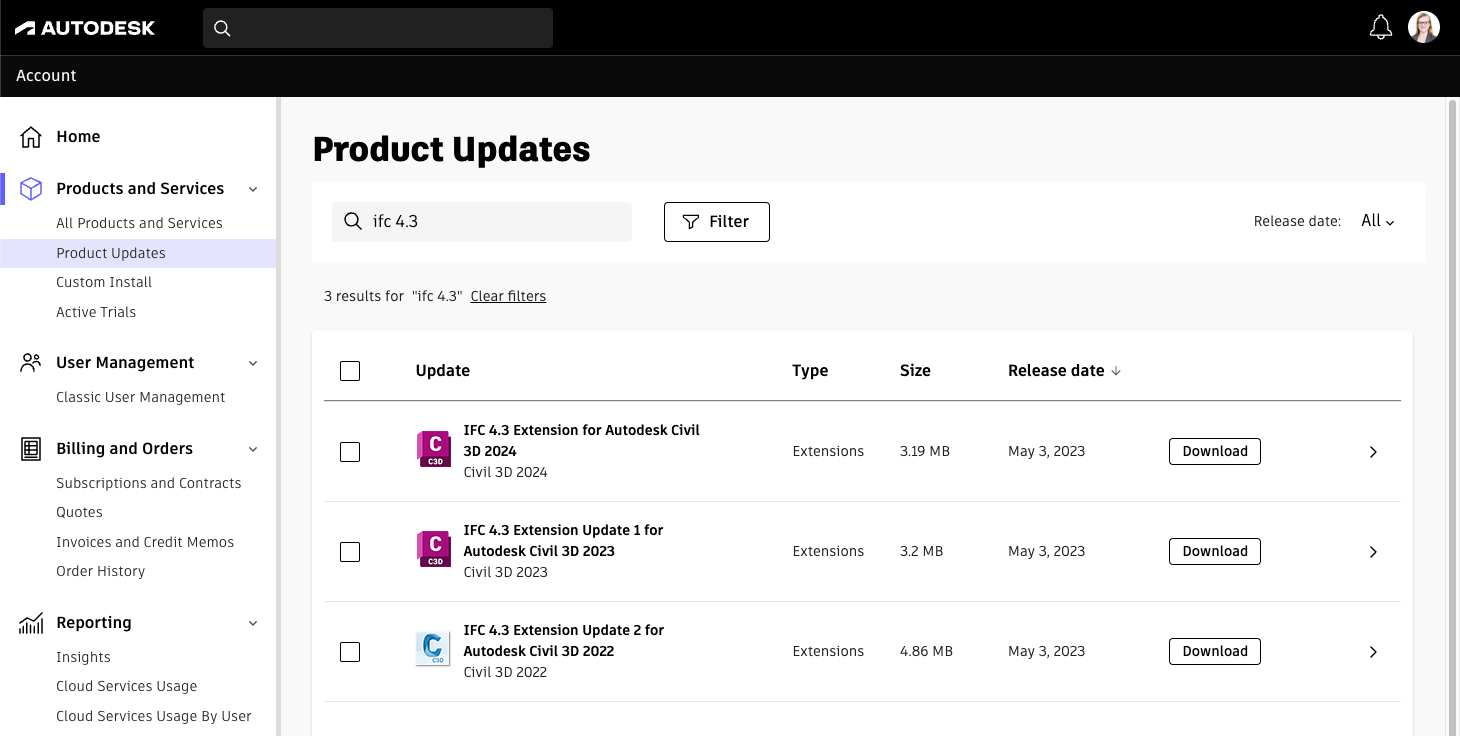Open the user profile avatar

1423,27
